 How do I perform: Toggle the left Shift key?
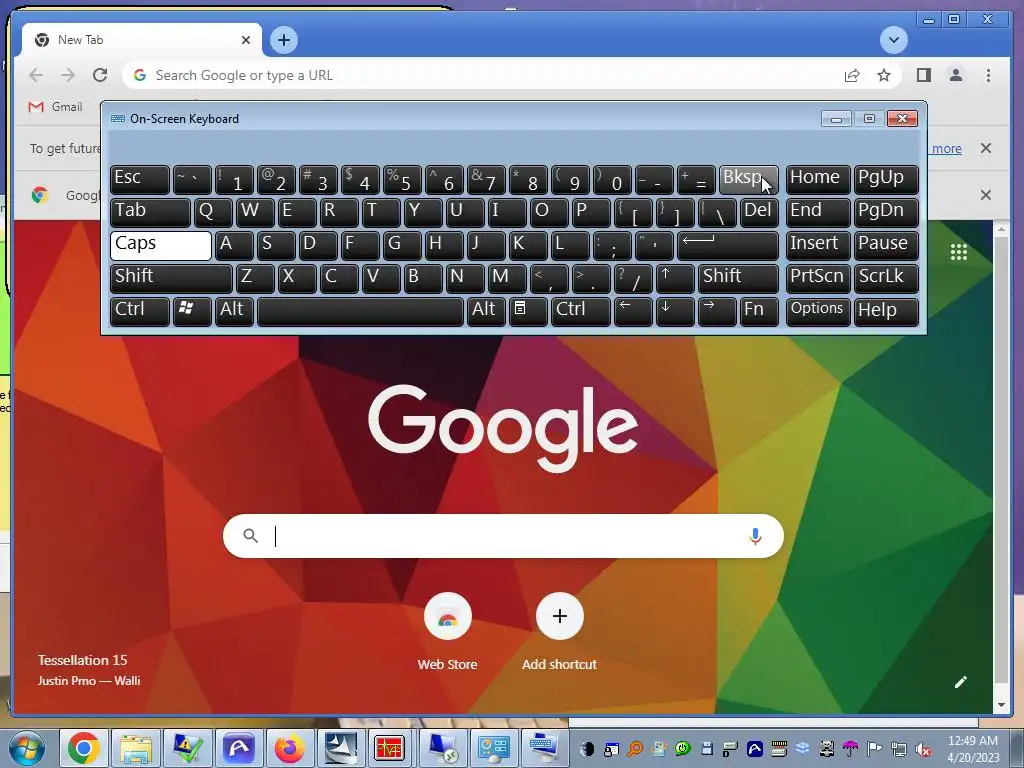[171, 278]
